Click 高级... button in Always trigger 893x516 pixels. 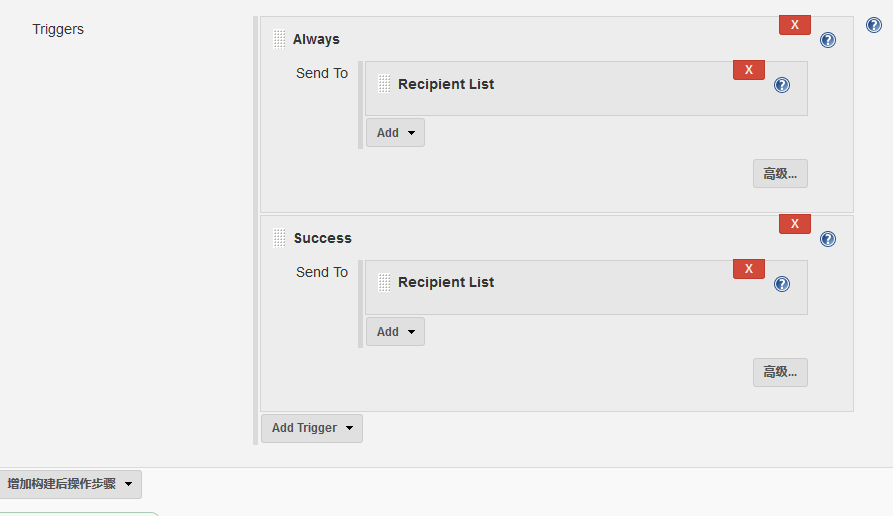click(780, 174)
